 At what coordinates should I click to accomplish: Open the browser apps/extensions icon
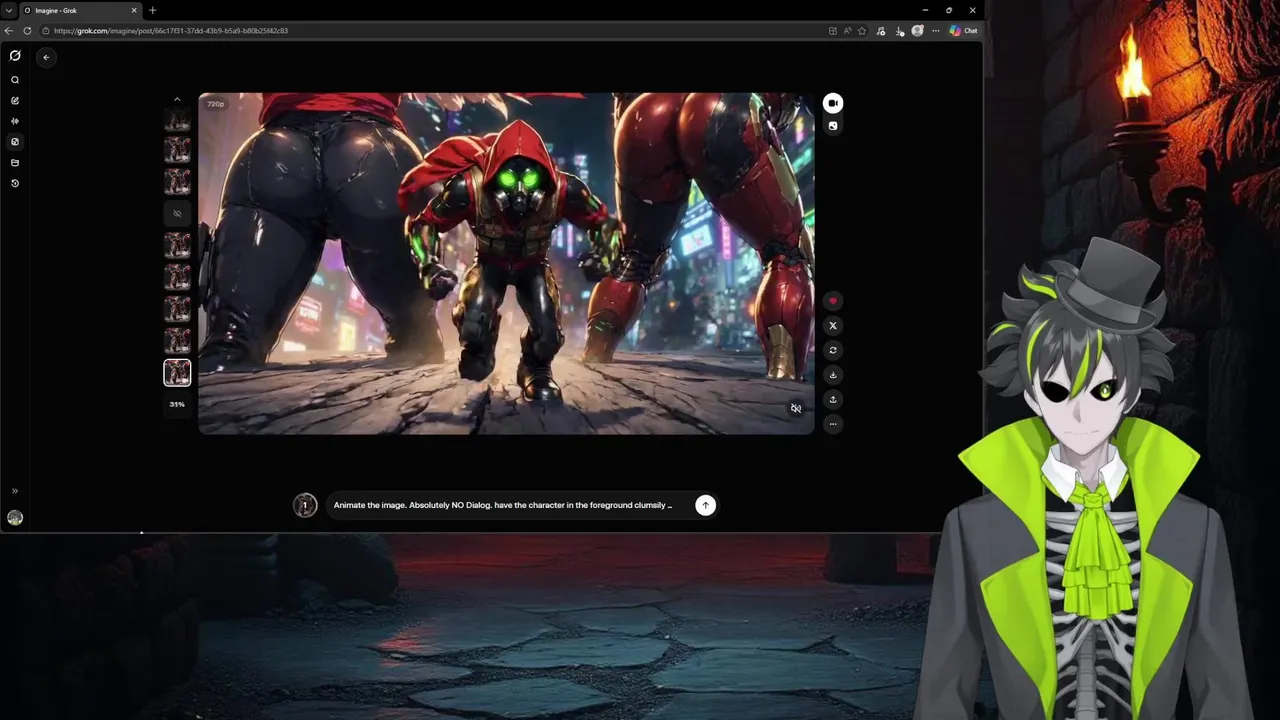833,31
